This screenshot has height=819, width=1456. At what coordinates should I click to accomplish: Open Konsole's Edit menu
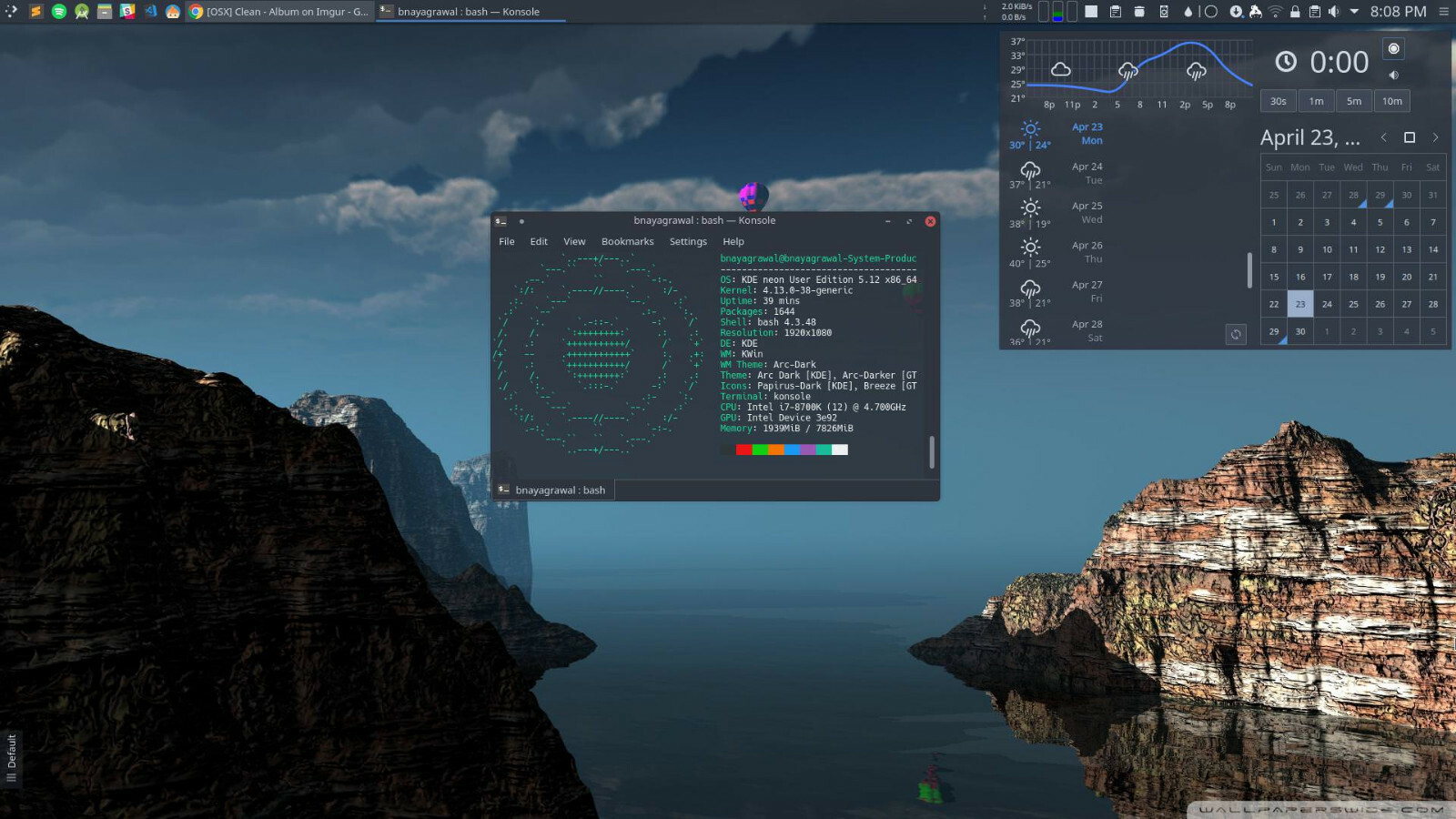pos(539,241)
